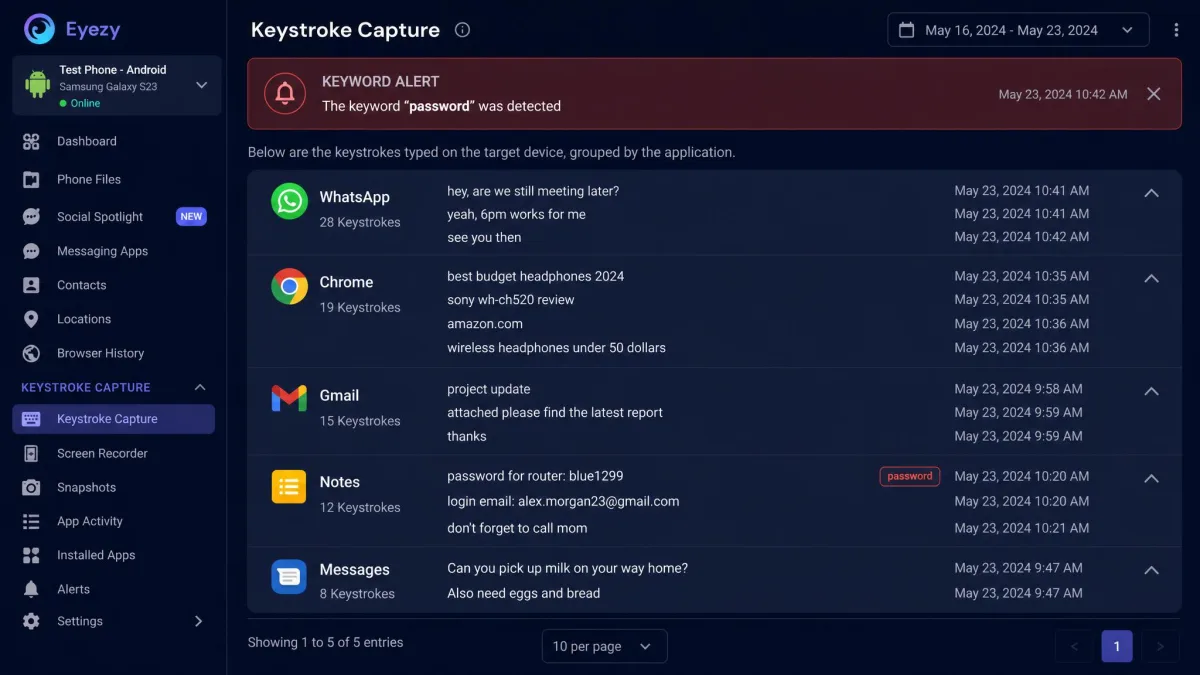
Task: Open Snapshots section
Action: 86,487
